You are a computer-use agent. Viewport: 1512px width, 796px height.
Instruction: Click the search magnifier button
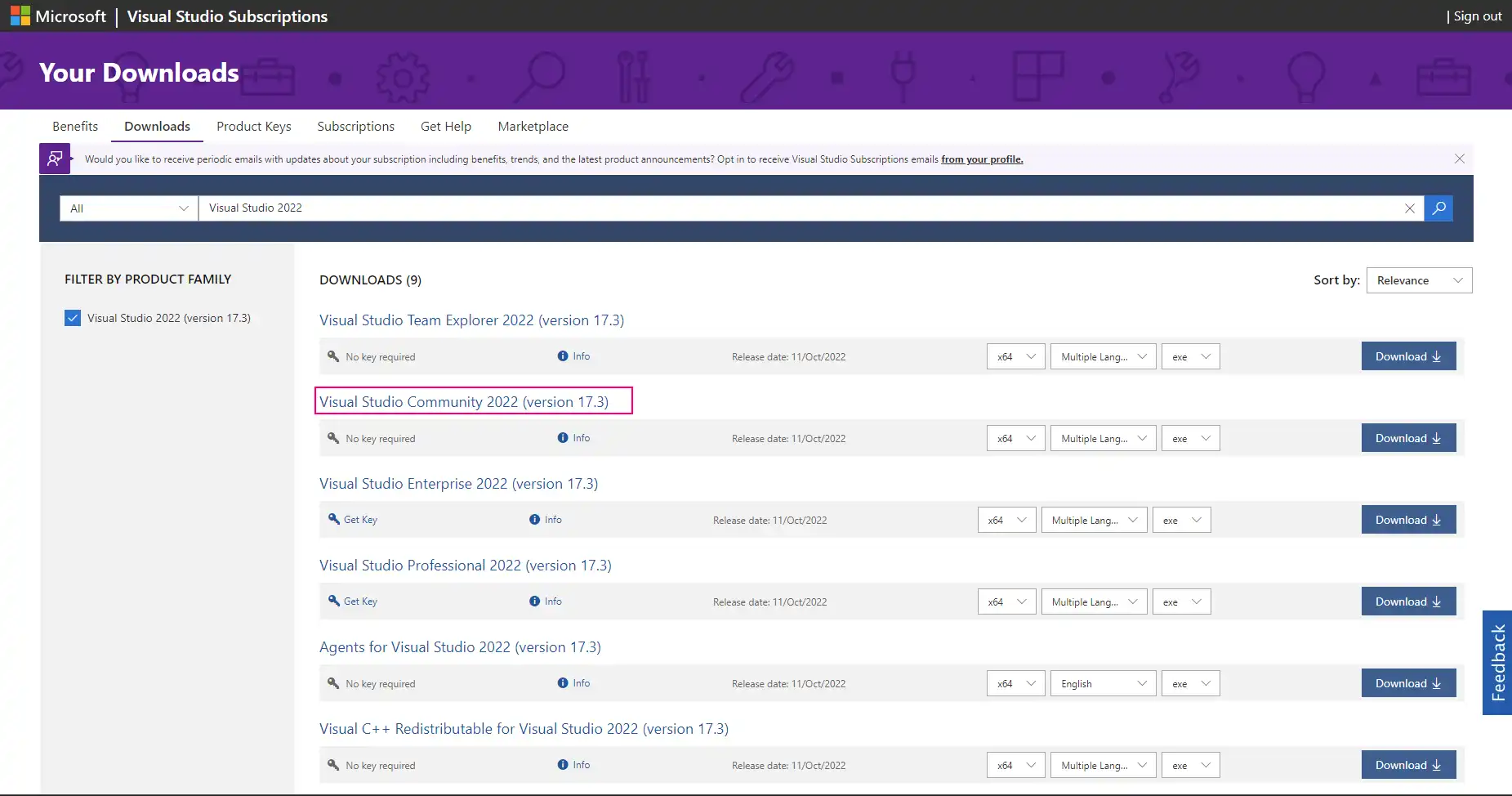point(1438,208)
